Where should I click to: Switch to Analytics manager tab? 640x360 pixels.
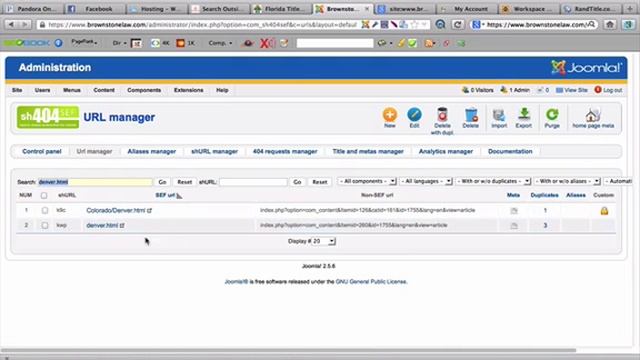coord(446,151)
